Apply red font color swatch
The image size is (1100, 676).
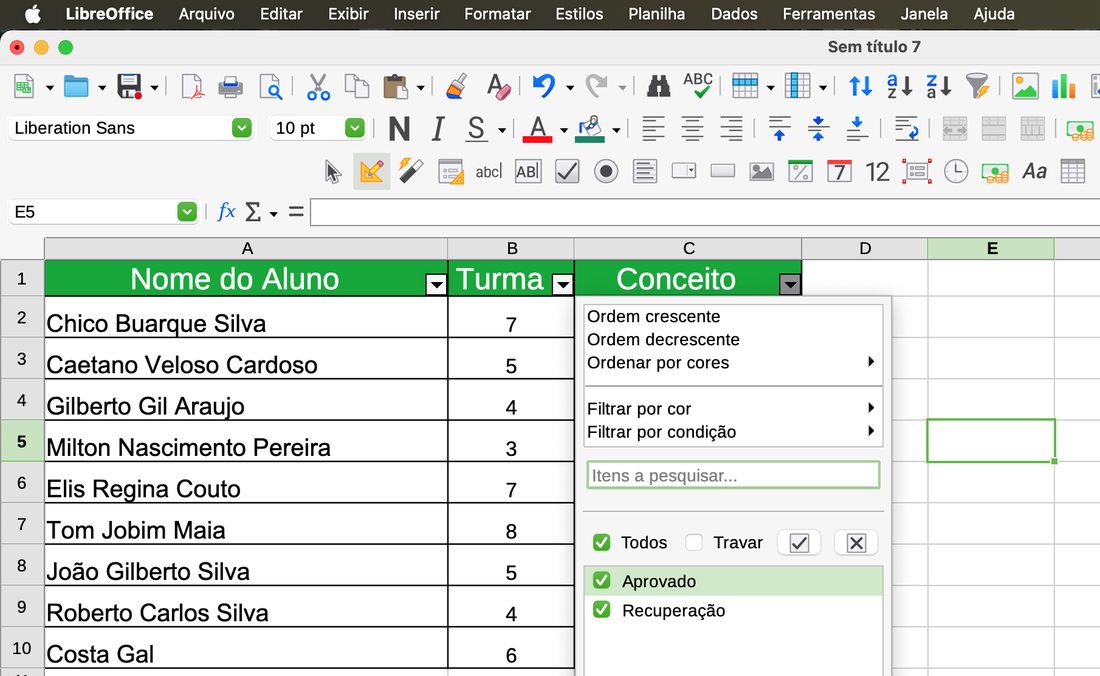[x=537, y=130]
